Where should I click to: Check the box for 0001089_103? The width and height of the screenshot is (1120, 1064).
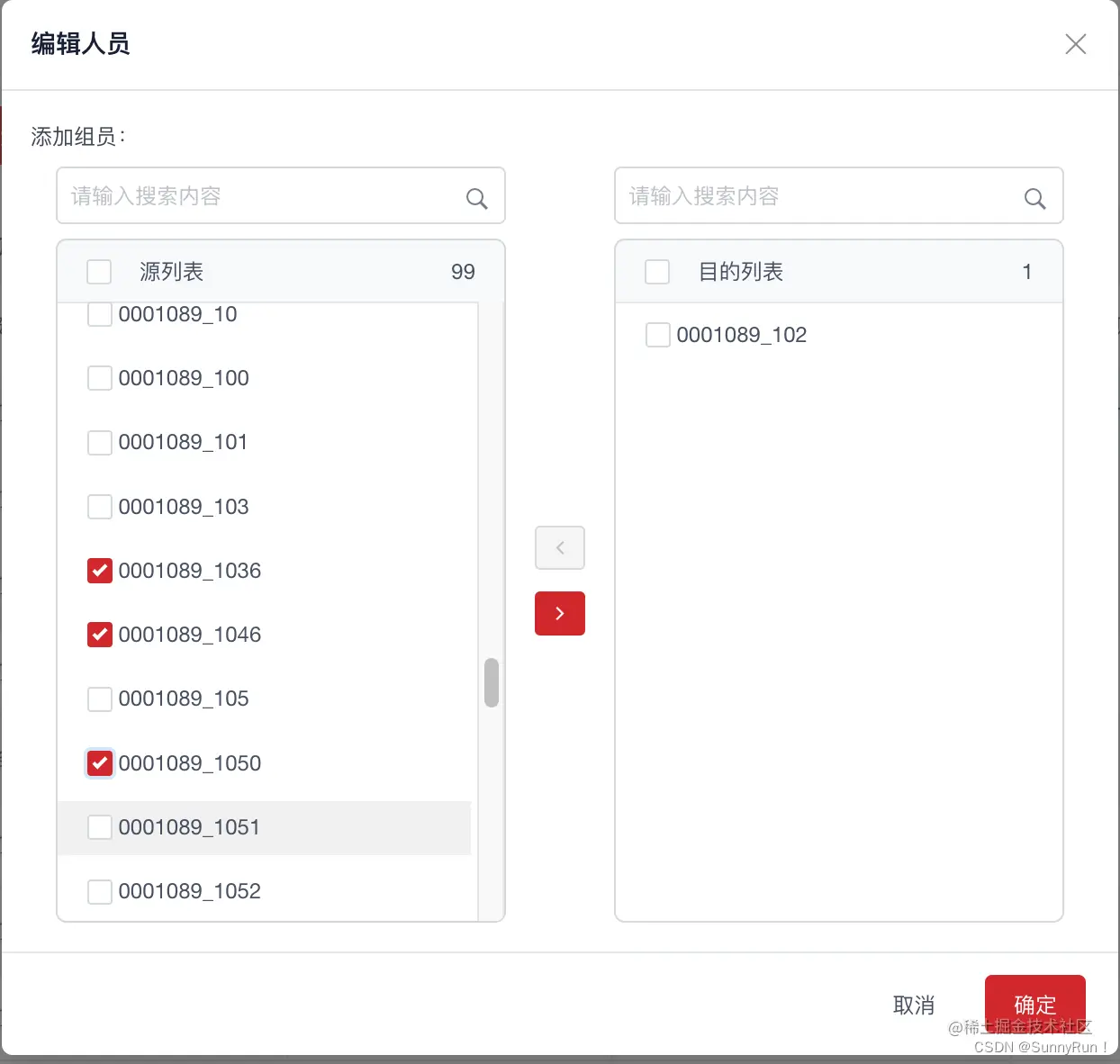100,507
